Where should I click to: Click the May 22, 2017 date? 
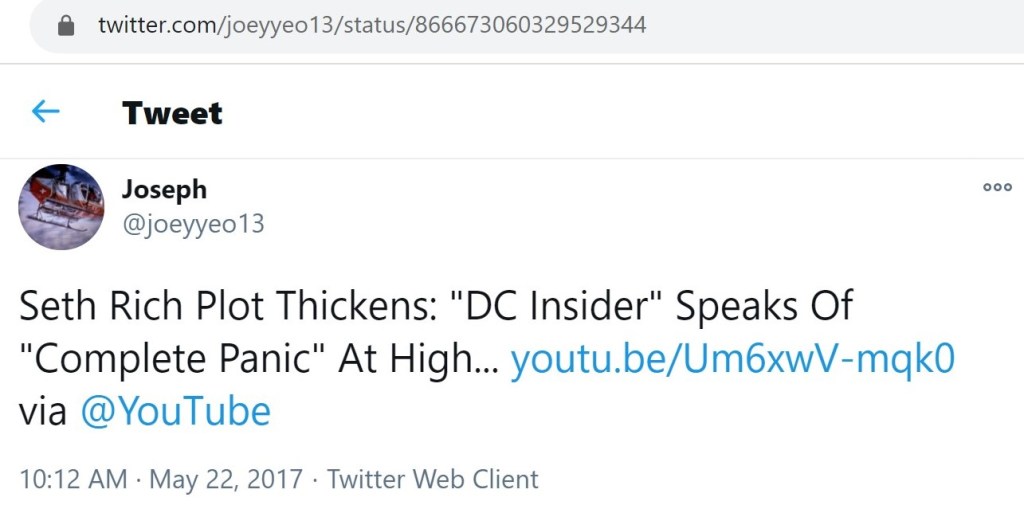pos(226,479)
